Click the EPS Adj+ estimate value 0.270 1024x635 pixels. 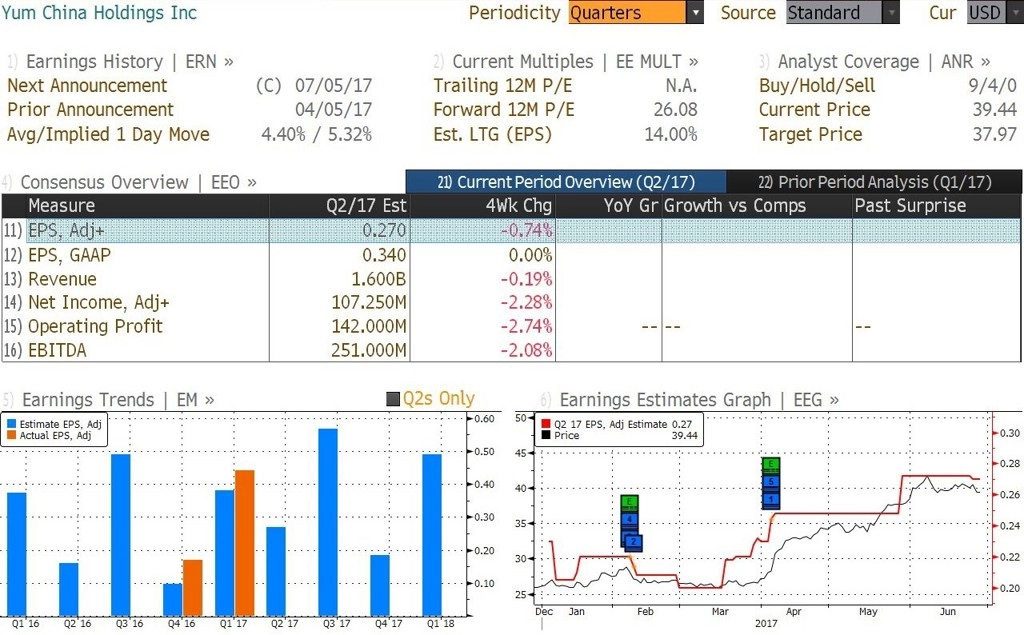click(x=384, y=231)
